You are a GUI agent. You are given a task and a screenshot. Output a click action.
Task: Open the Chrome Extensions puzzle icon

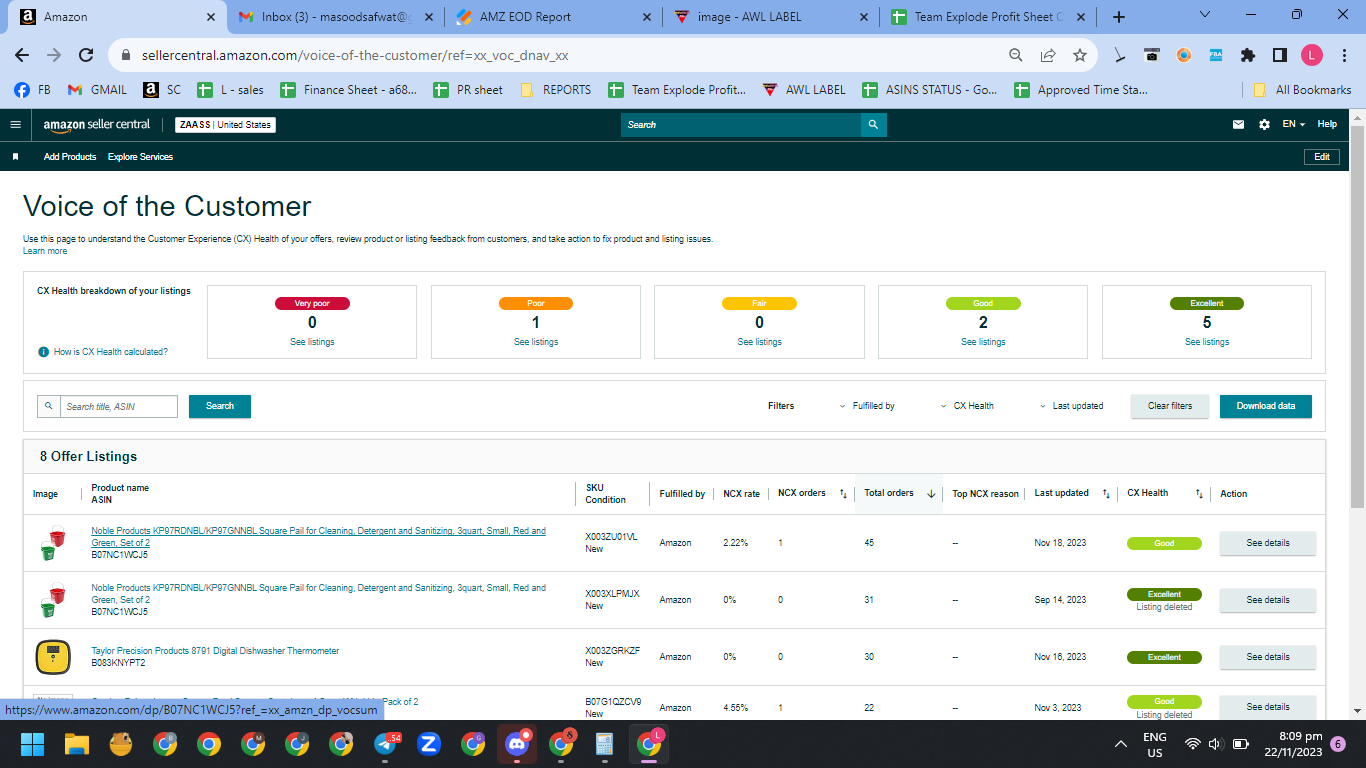tap(1248, 55)
